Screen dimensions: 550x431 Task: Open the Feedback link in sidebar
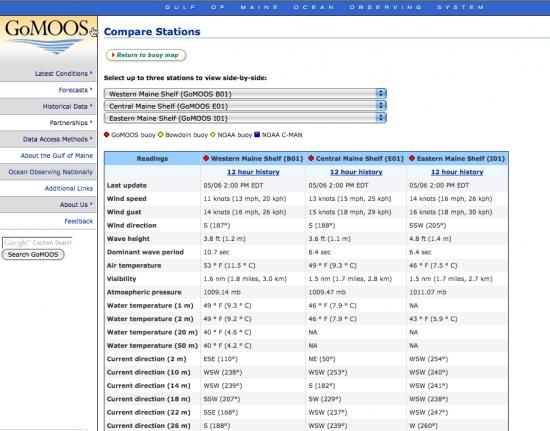point(79,221)
